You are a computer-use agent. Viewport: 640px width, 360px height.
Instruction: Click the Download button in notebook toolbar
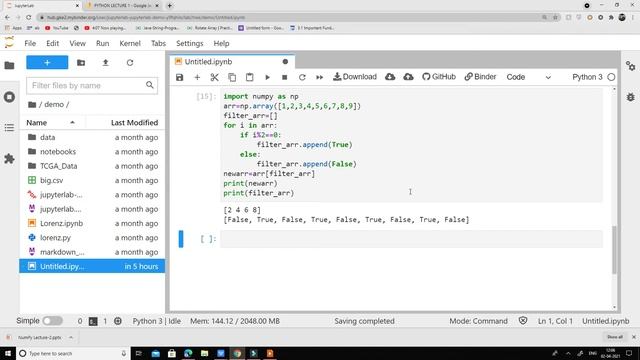pos(355,77)
